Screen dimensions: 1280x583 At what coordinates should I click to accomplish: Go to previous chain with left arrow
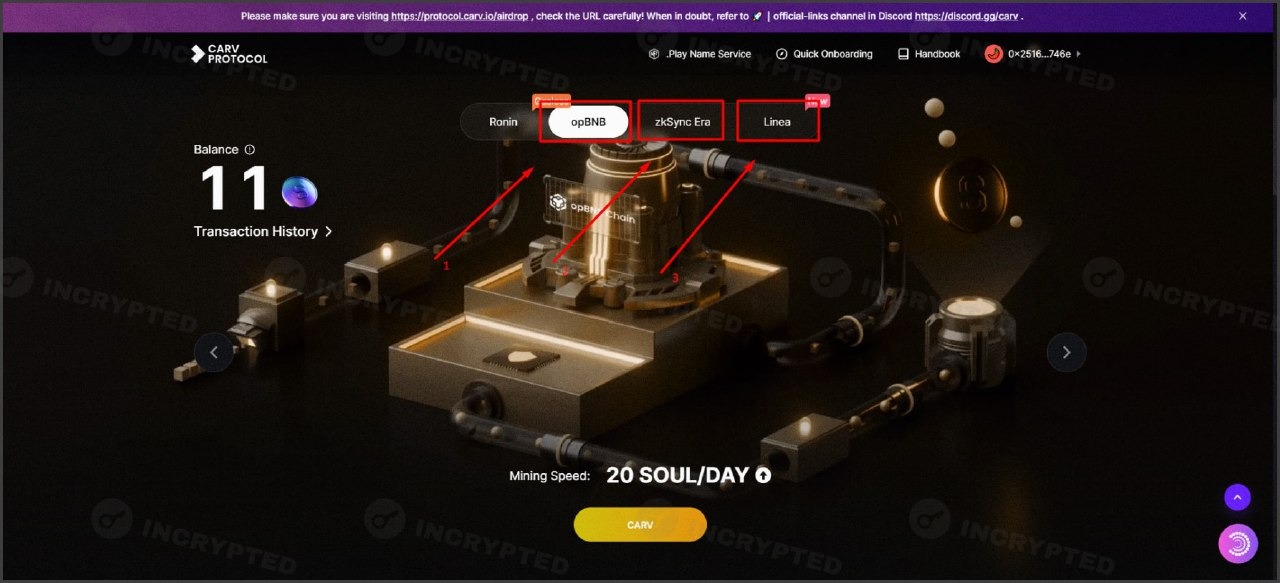coord(214,352)
